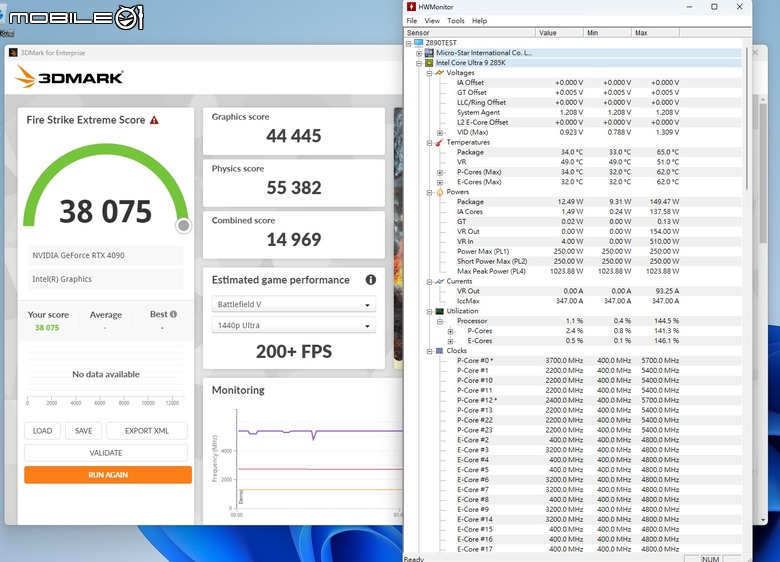Click the Physics score 55 382 value

(x=293, y=187)
